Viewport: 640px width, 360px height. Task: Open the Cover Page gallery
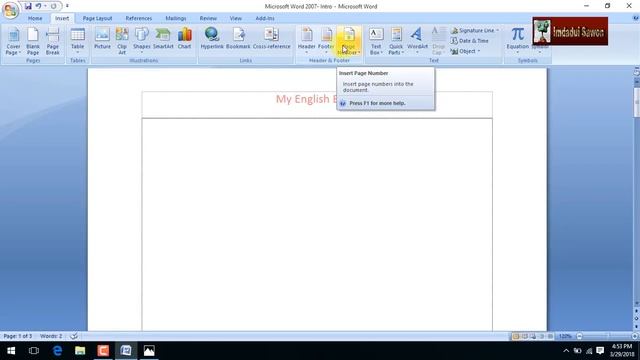coord(13,41)
